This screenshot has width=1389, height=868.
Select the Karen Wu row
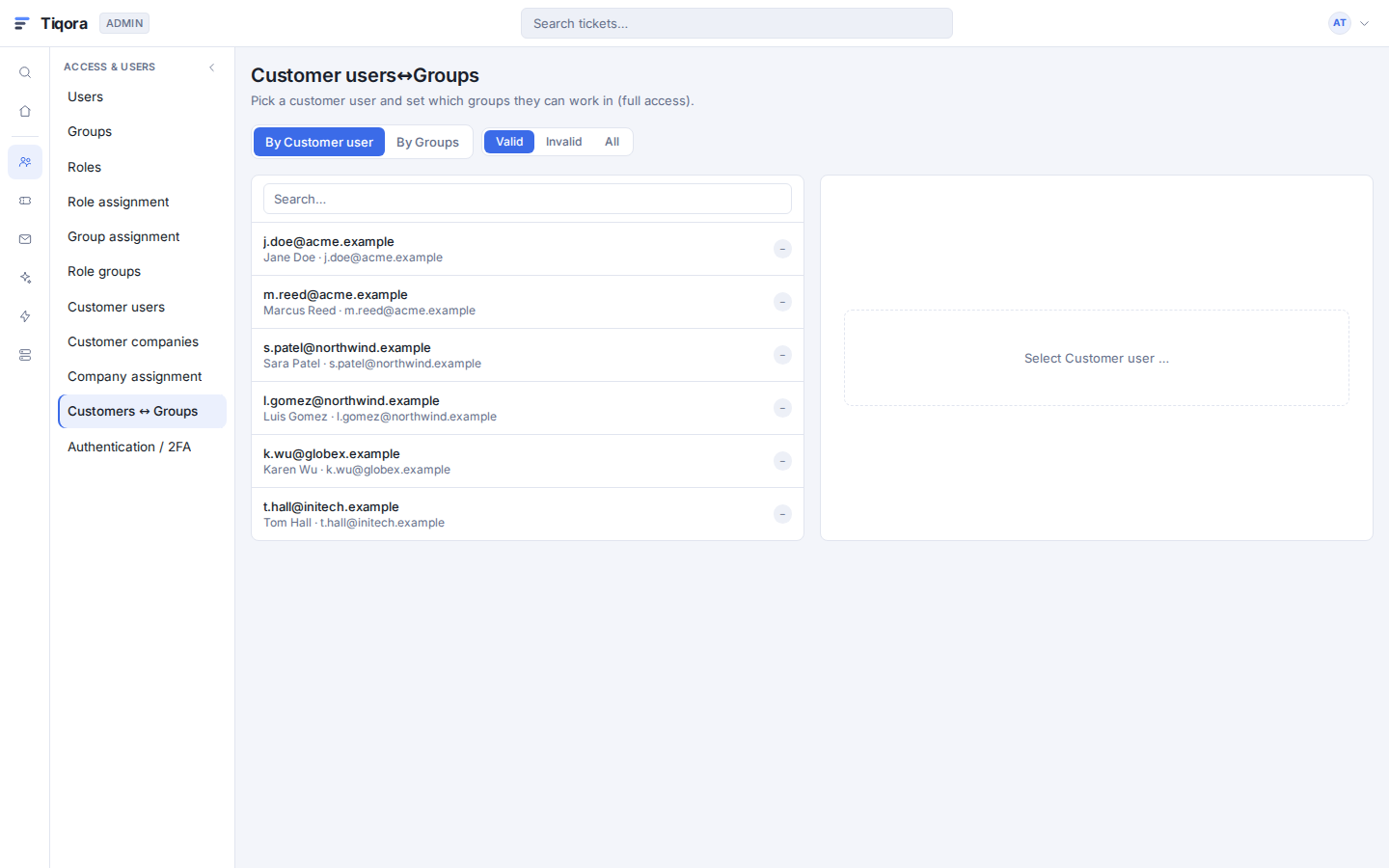coord(528,461)
